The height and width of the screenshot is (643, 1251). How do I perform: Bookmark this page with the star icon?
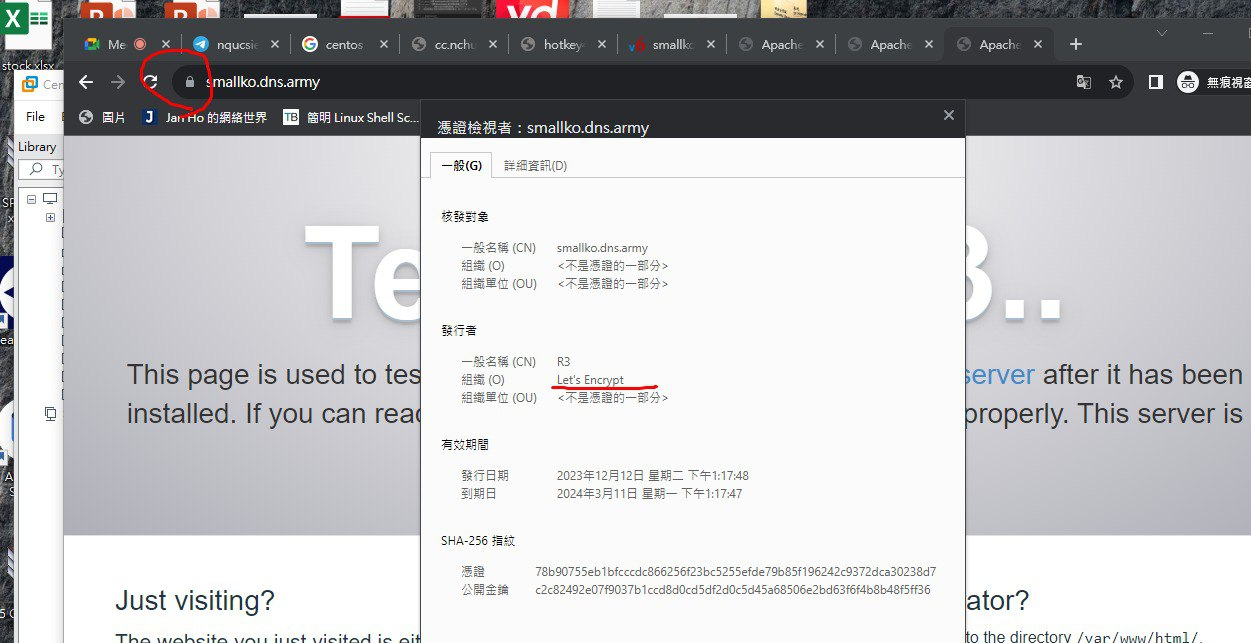click(1116, 82)
